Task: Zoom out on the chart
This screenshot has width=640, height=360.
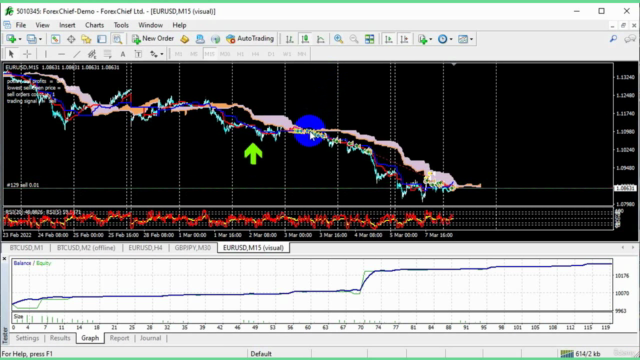Action: coord(354,39)
